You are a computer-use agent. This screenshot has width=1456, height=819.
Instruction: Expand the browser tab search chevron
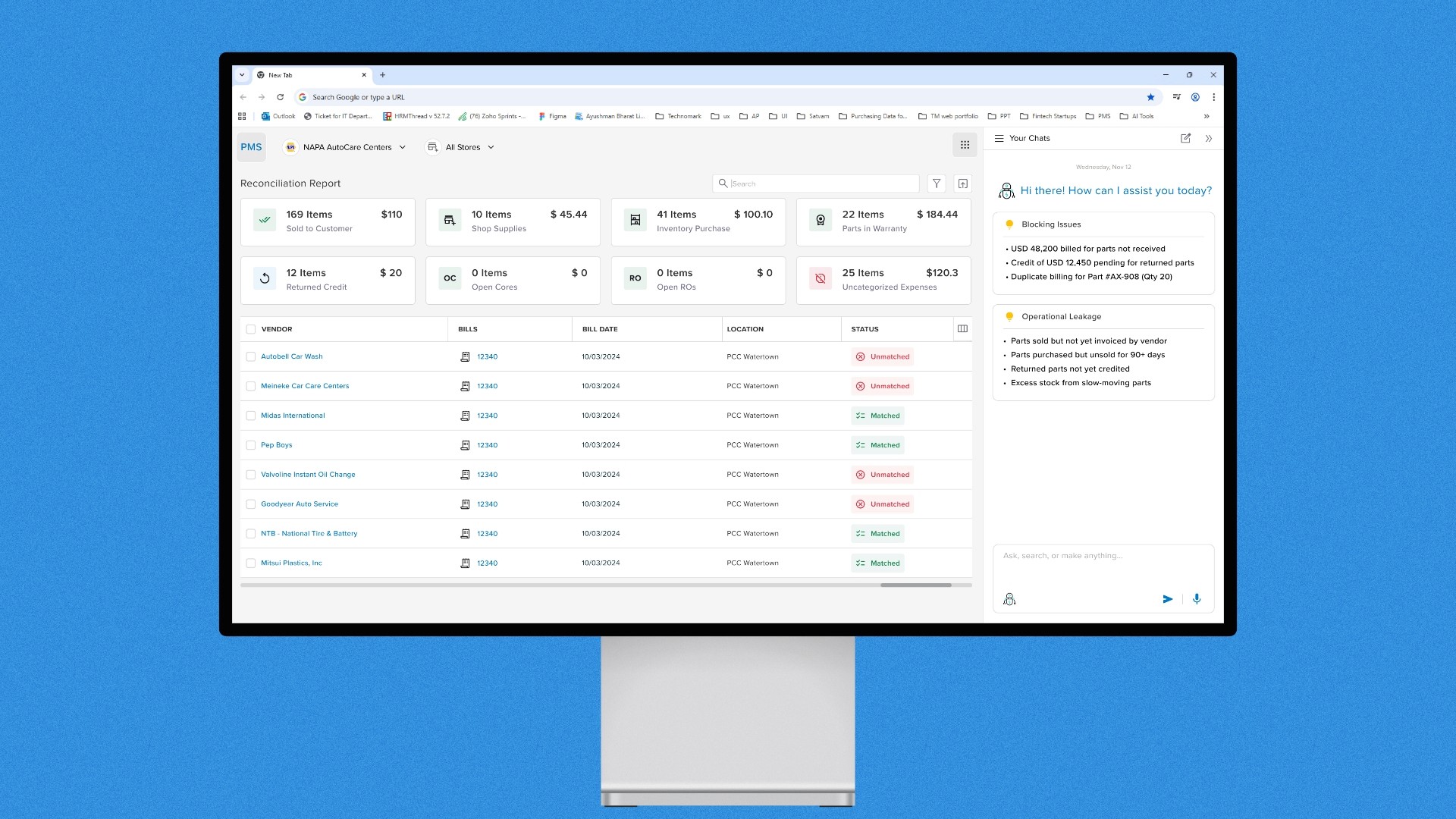click(x=242, y=75)
